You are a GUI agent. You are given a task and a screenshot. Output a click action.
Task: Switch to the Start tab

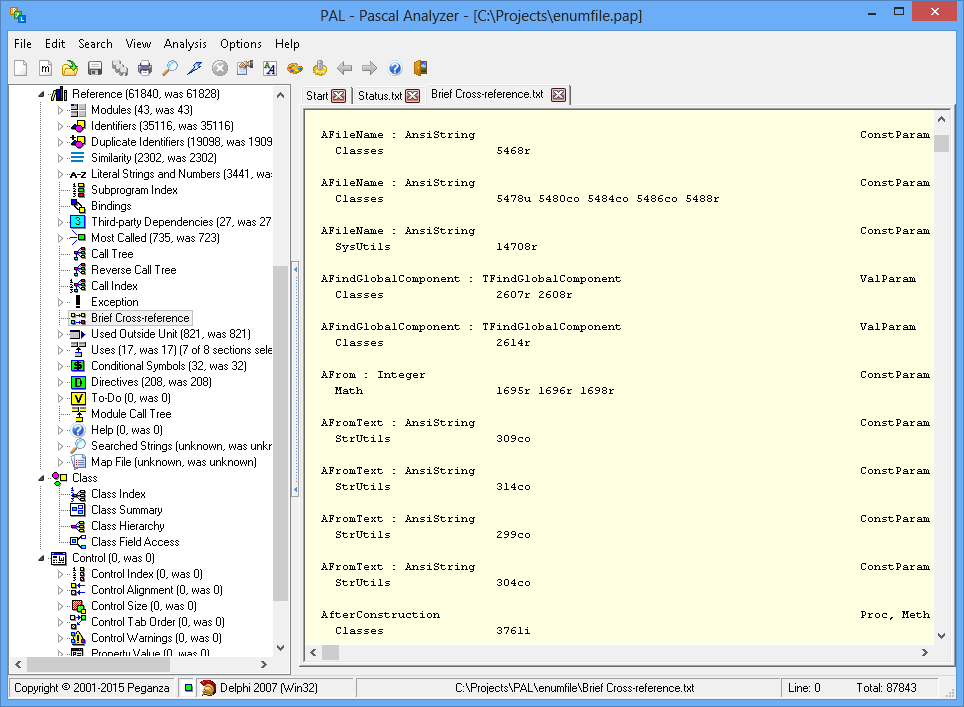(317, 96)
